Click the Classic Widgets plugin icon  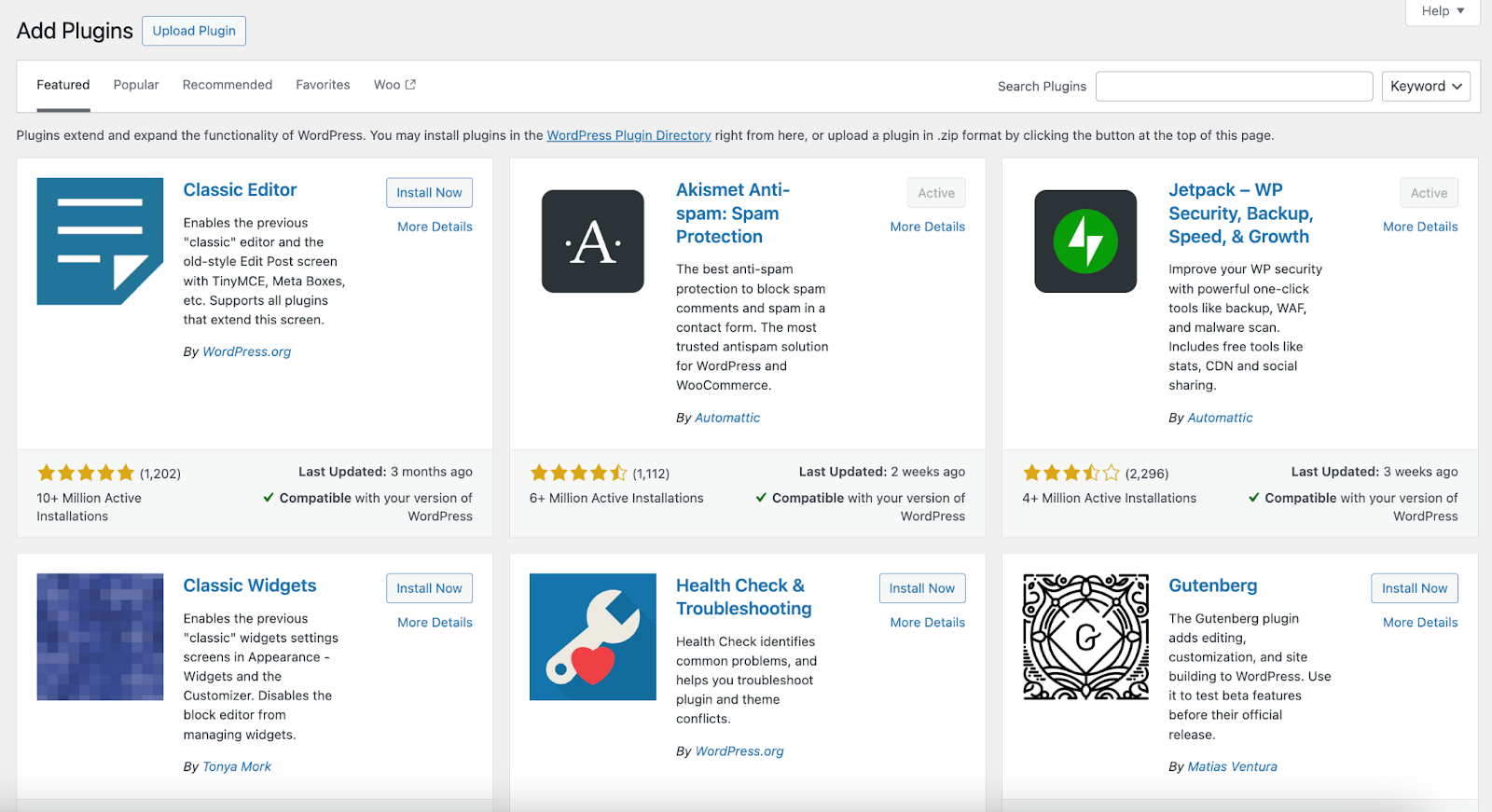100,637
